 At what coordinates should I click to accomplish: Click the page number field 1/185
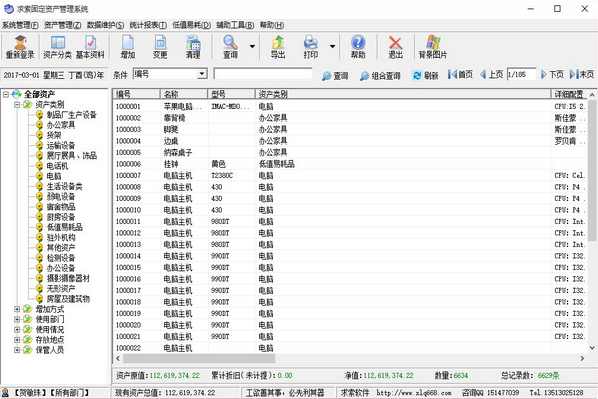pos(521,74)
